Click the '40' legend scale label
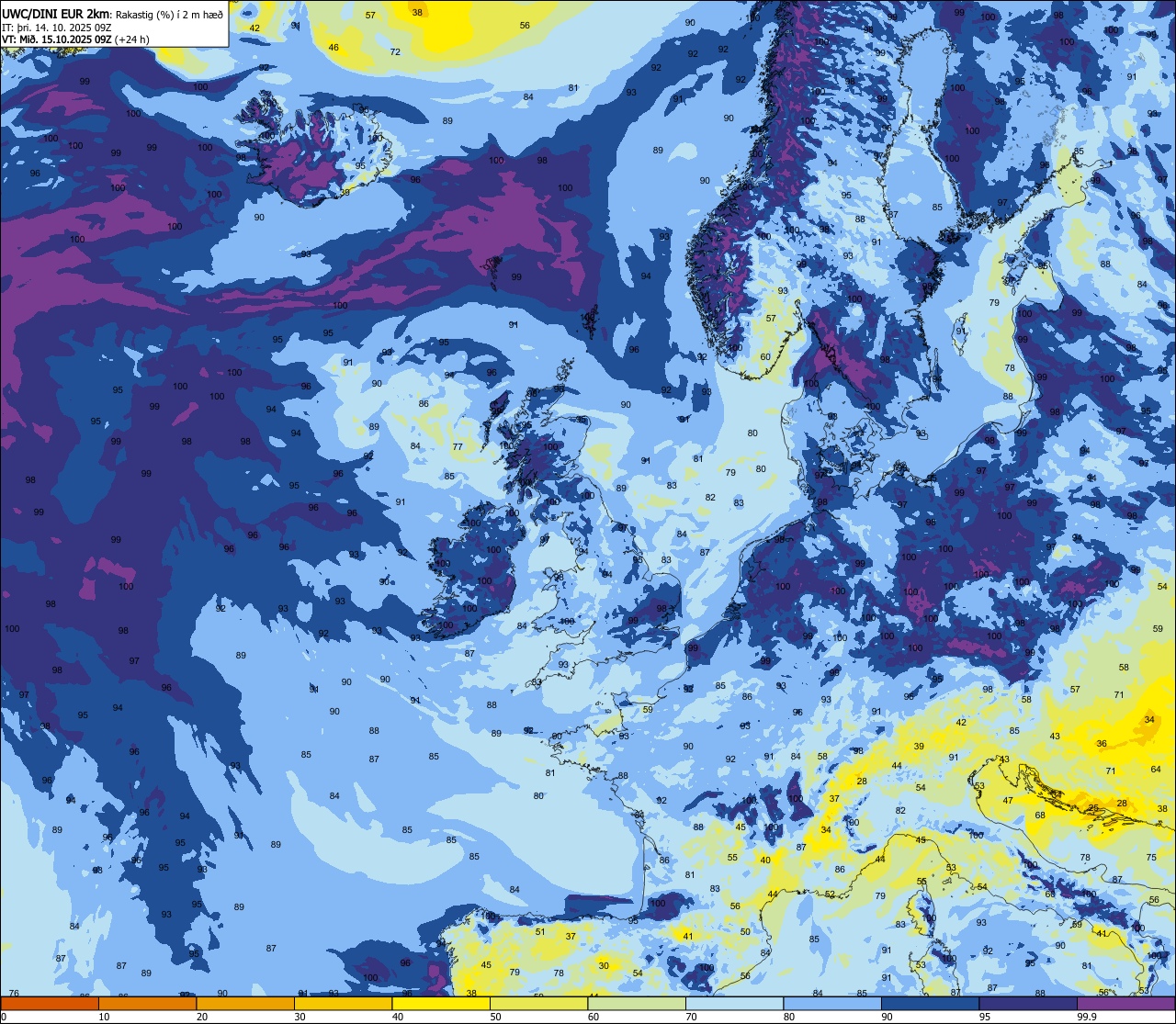Screen dimensions: 1176x1024 click(398, 1017)
